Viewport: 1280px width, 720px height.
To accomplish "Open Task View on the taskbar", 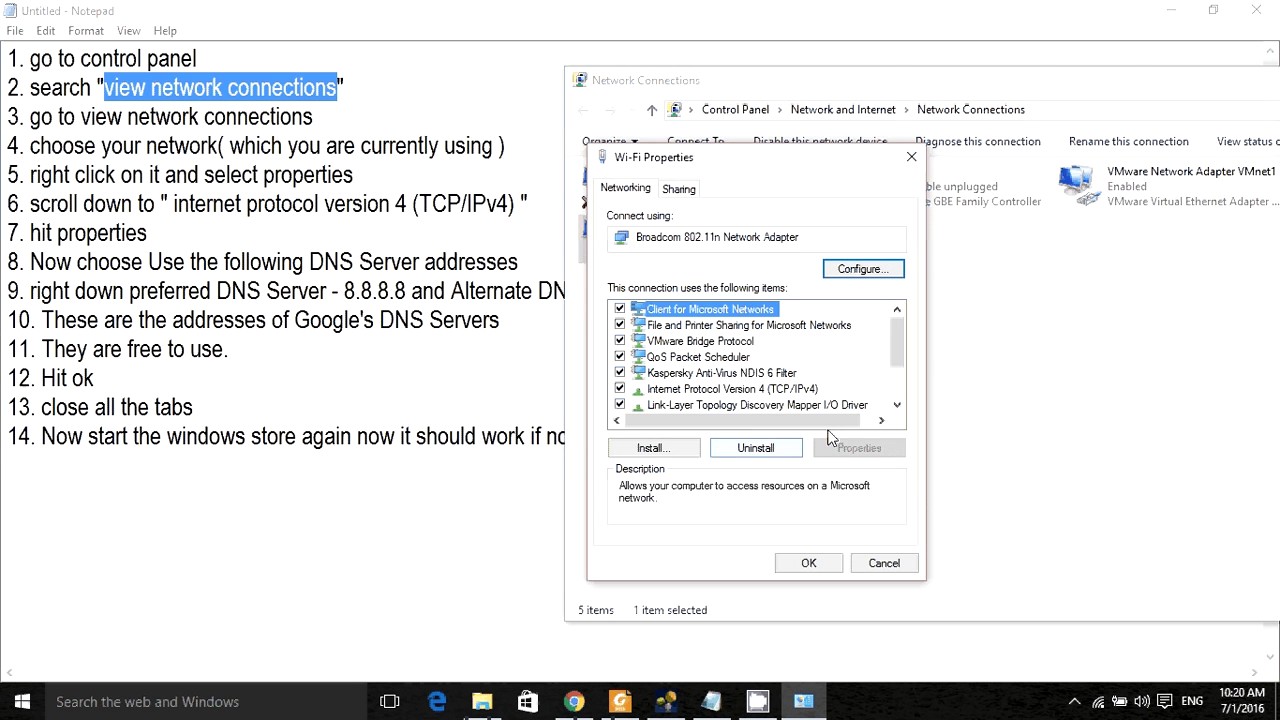I will point(390,701).
